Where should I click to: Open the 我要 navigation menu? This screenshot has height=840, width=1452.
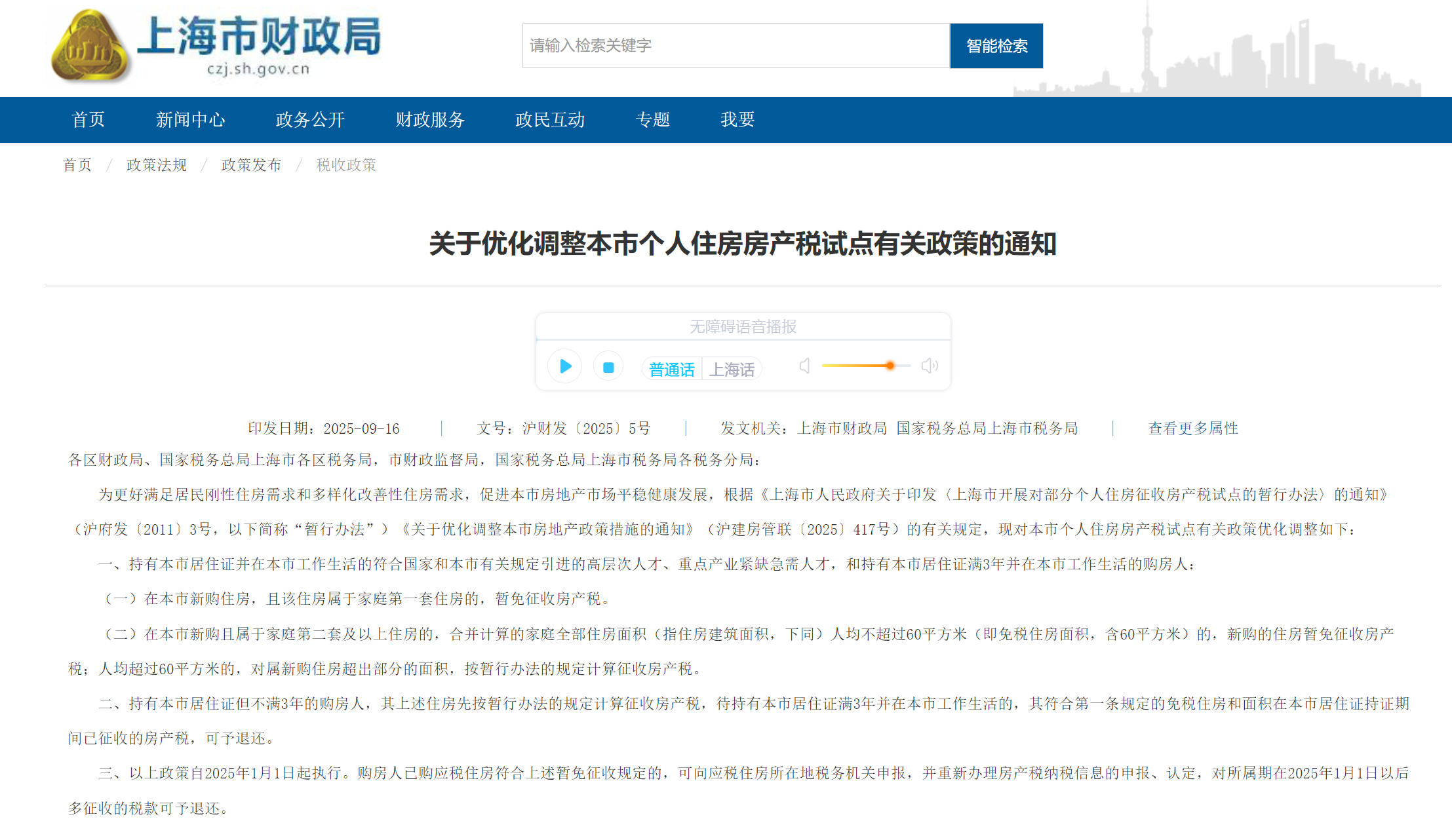tap(738, 120)
